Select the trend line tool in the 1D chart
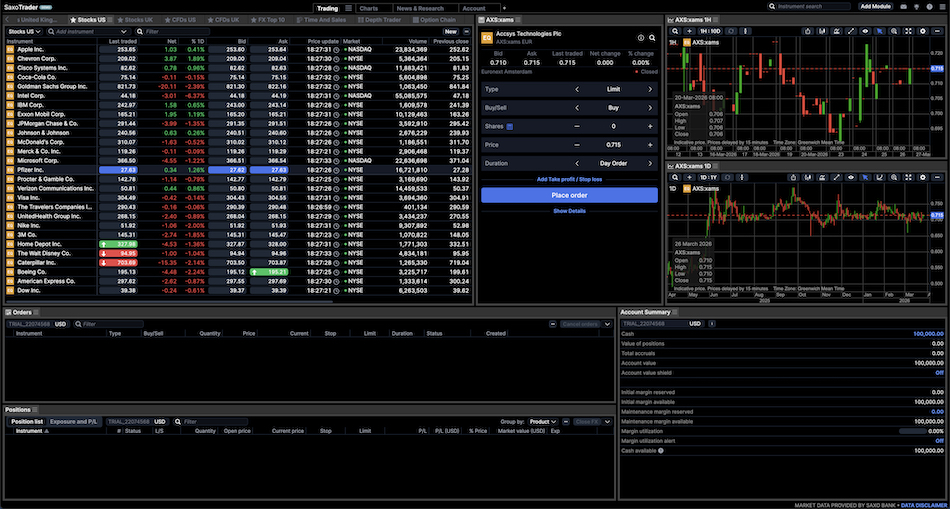 (837, 177)
